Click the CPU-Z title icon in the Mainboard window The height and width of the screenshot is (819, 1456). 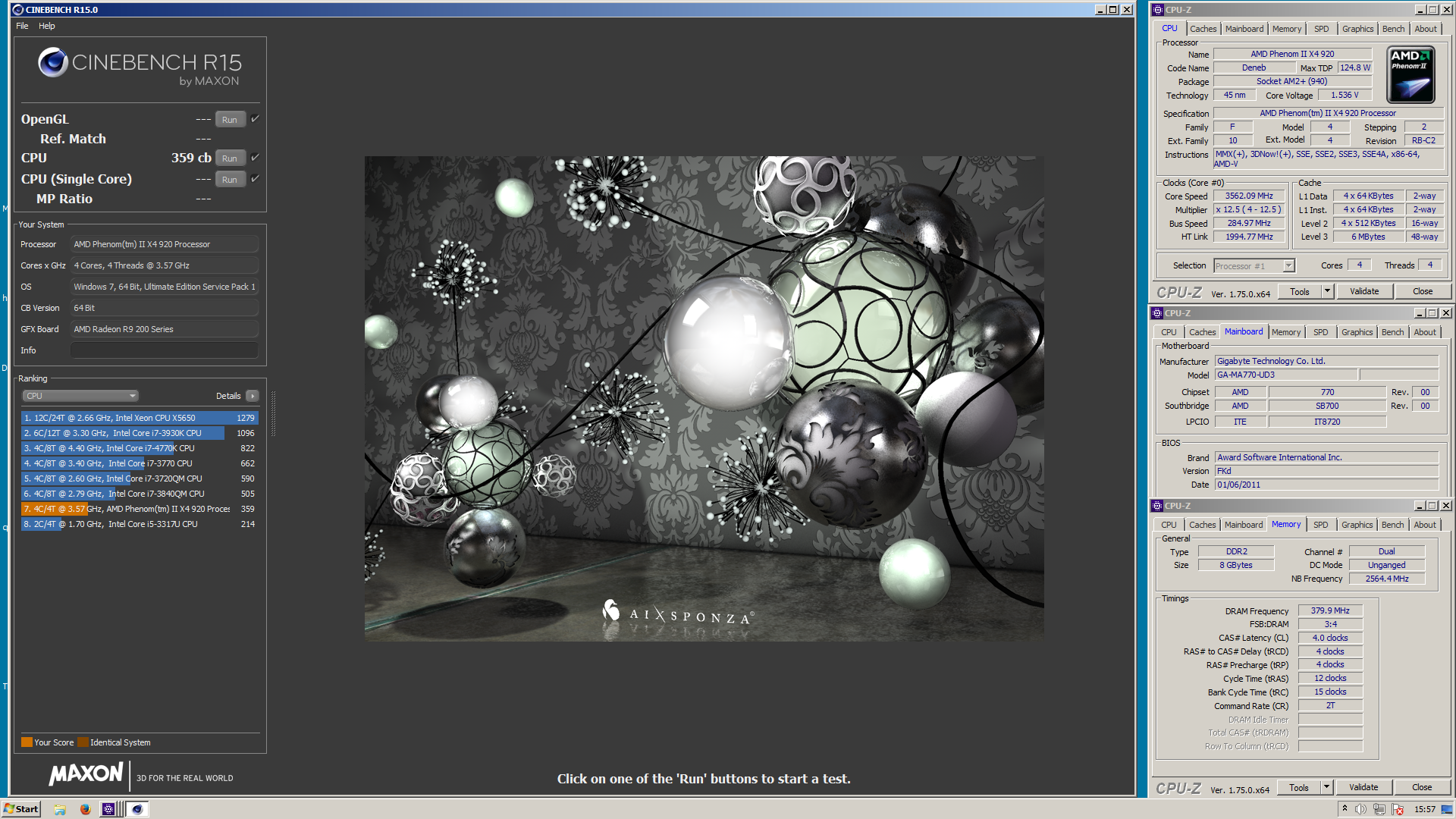coord(1157,313)
